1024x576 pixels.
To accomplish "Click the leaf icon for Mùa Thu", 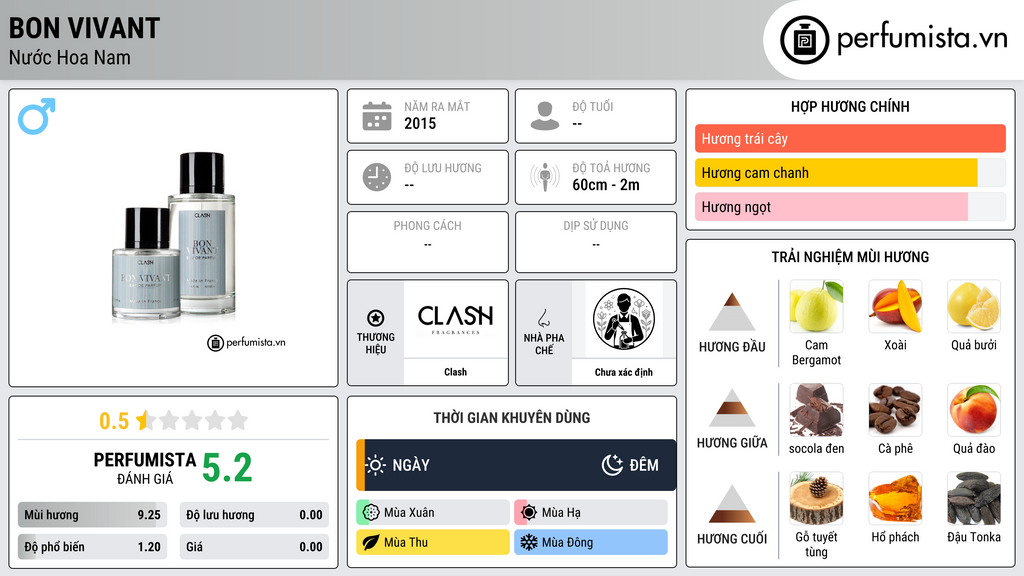I will coord(371,542).
